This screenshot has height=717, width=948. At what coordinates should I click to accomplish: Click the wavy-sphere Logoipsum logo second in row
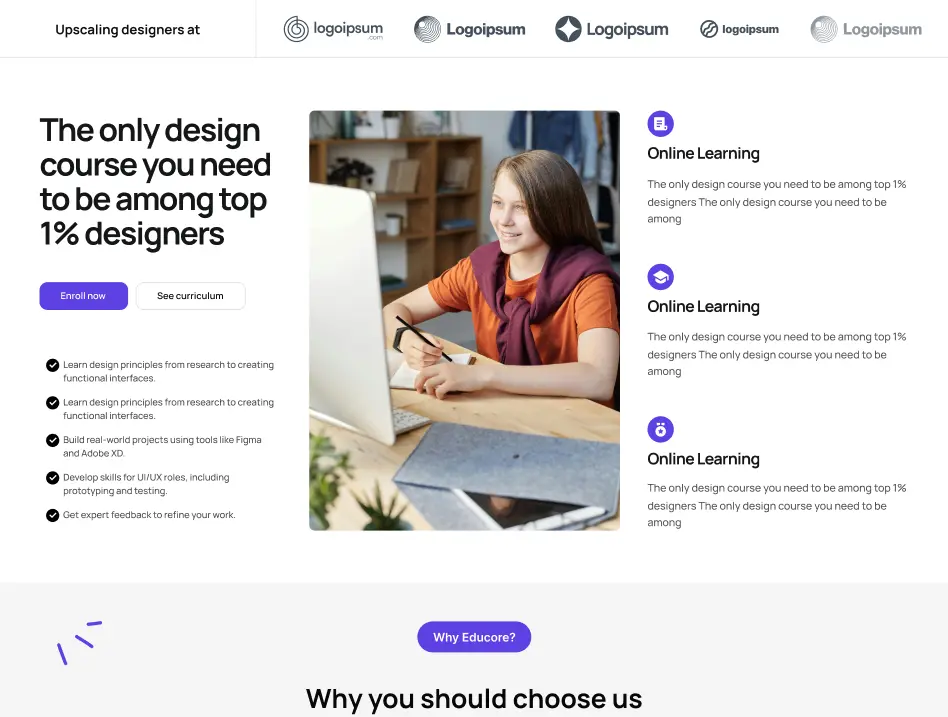[x=470, y=29]
